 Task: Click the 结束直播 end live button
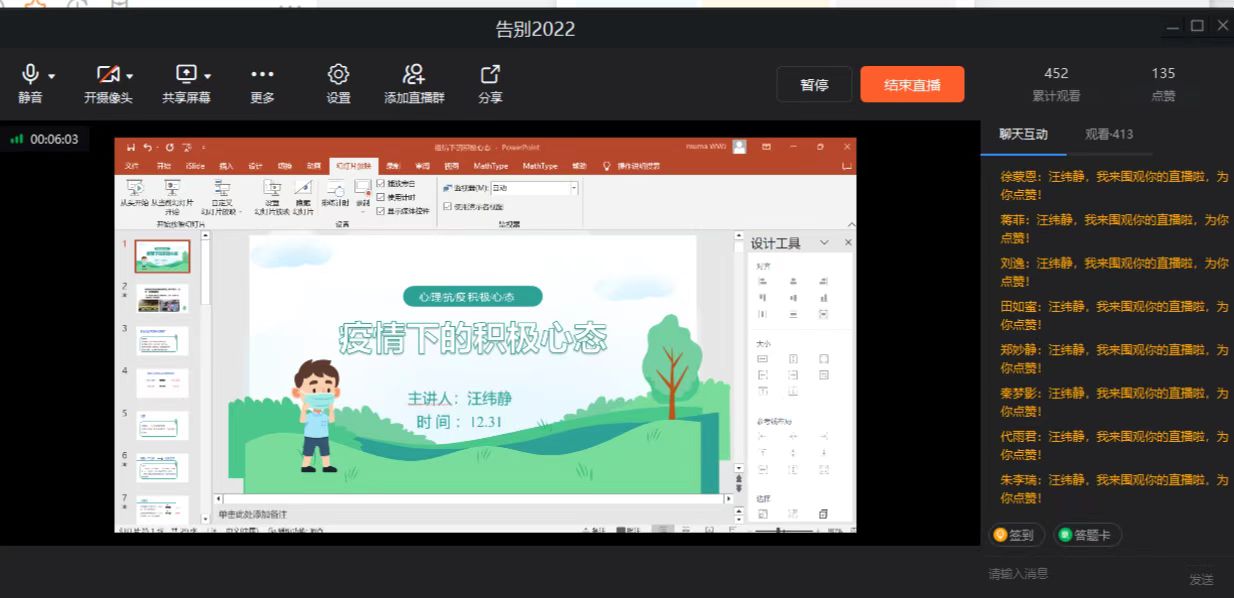click(x=912, y=85)
